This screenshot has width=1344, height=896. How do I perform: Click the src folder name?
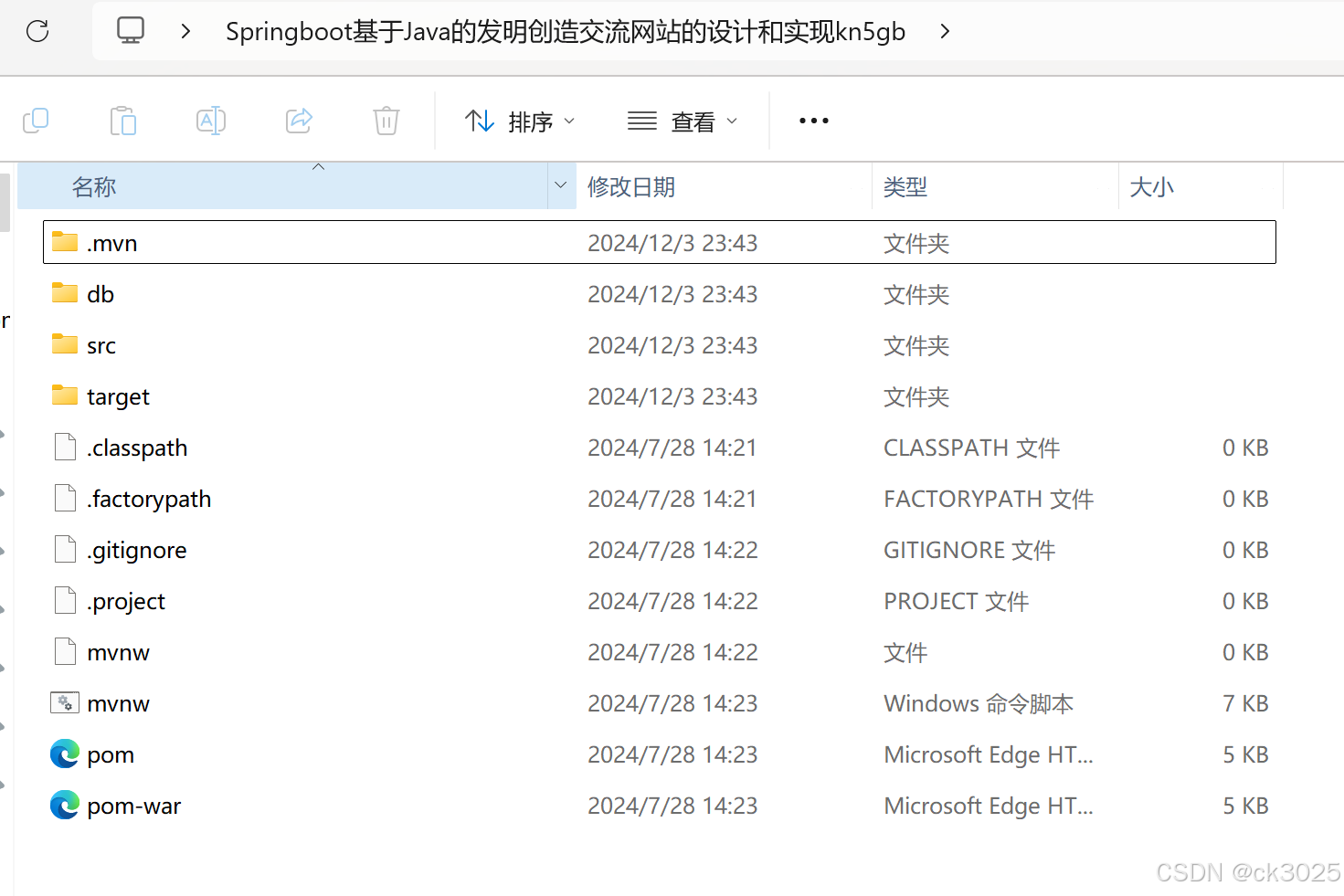coord(101,346)
